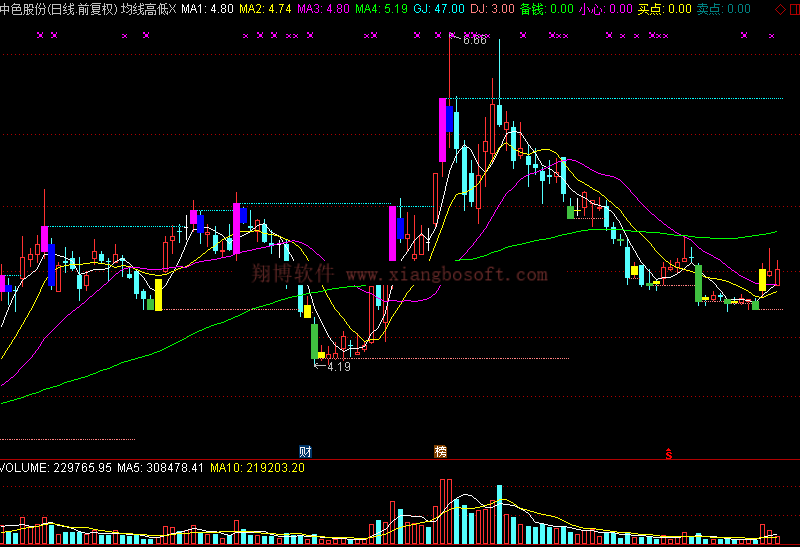Click the 4.19 low price annotation

pyautogui.click(x=339, y=366)
